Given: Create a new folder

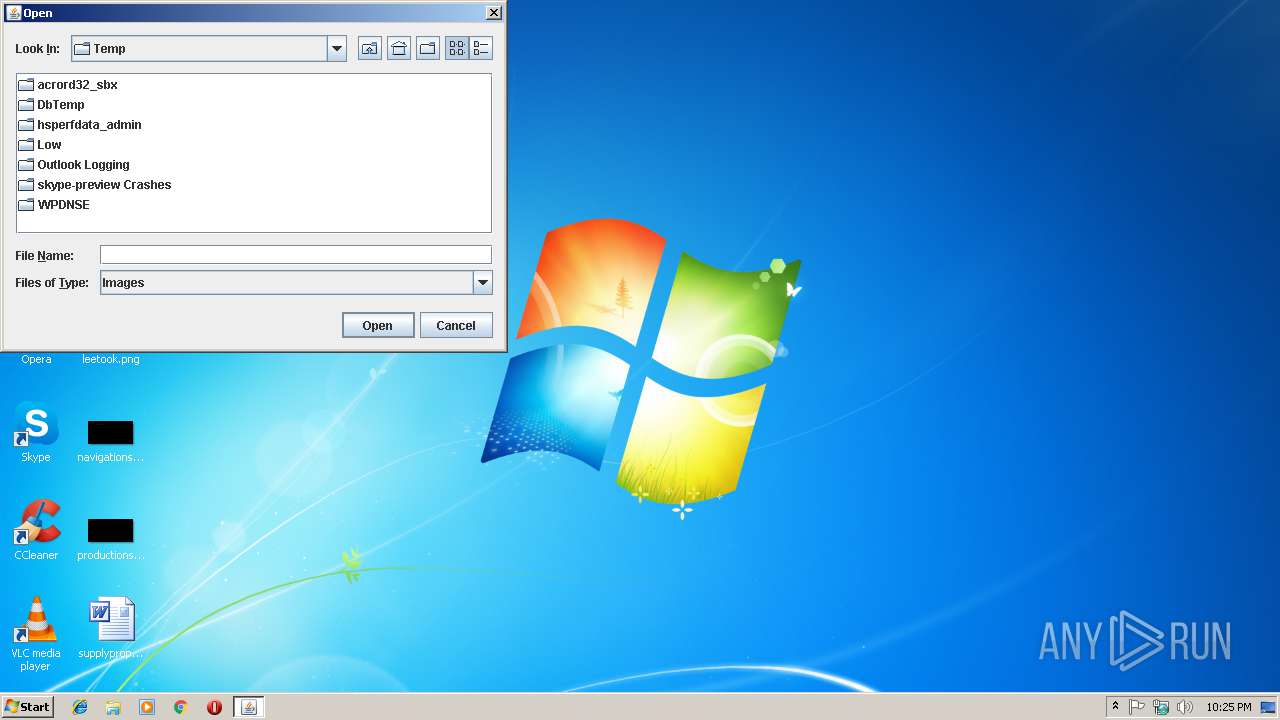Looking at the screenshot, I should 428,48.
